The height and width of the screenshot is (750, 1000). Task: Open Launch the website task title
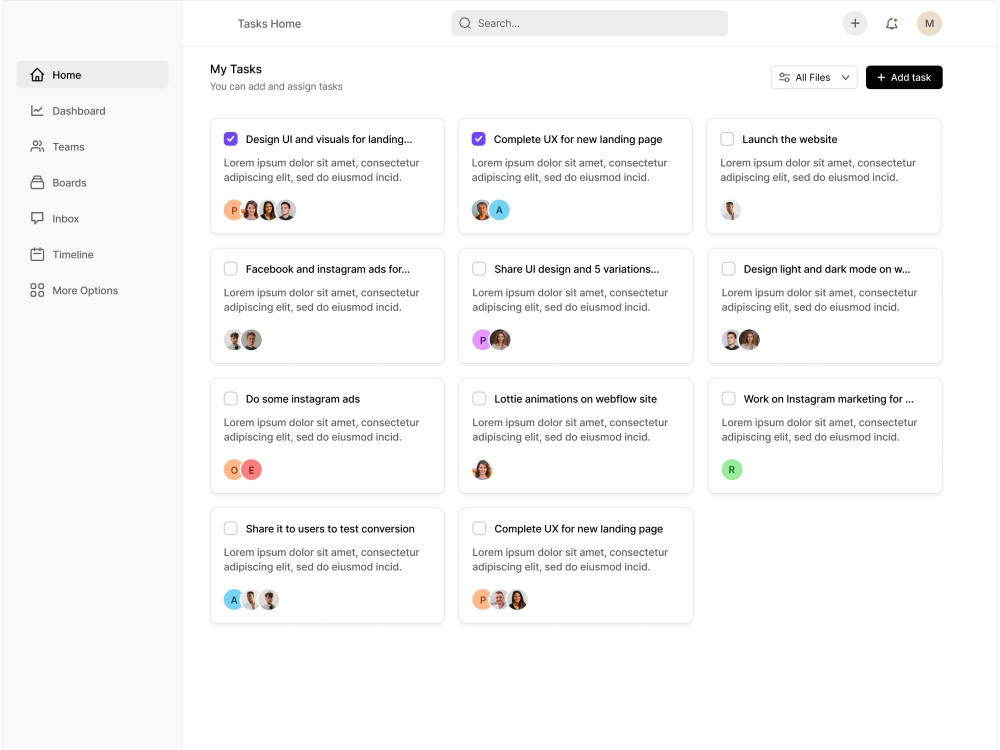pos(790,139)
